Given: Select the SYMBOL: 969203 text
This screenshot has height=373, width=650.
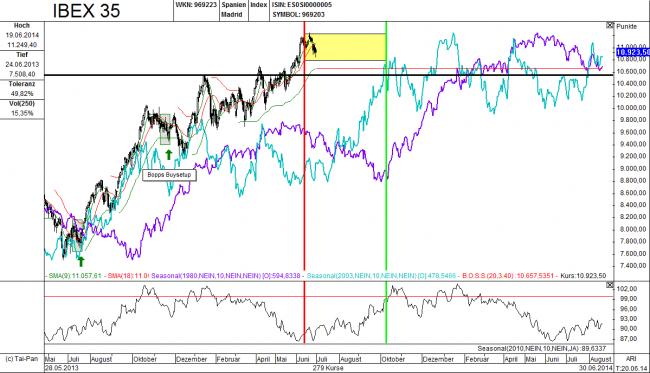Looking at the screenshot, I should coord(298,15).
